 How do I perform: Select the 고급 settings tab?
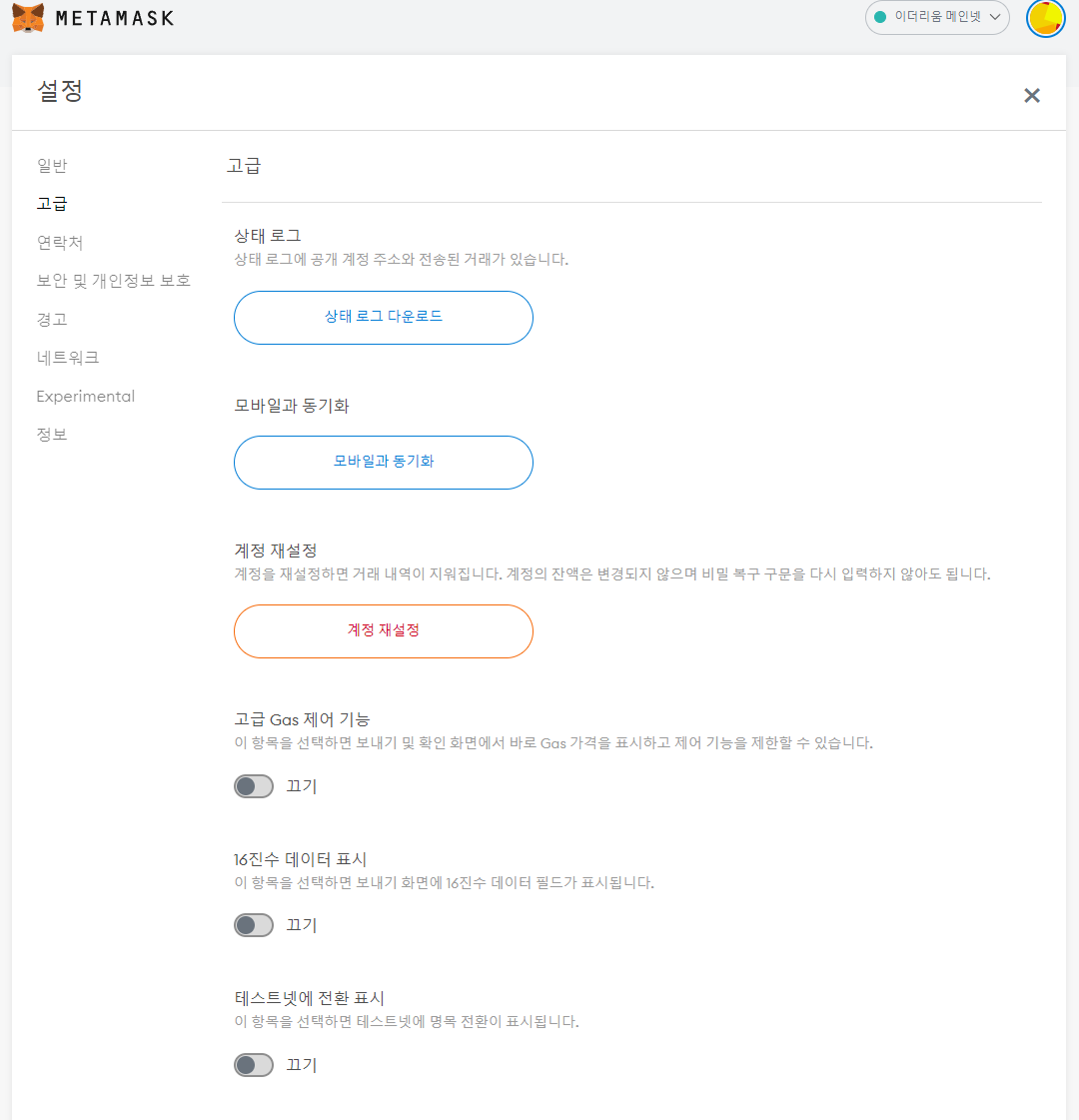(x=52, y=204)
